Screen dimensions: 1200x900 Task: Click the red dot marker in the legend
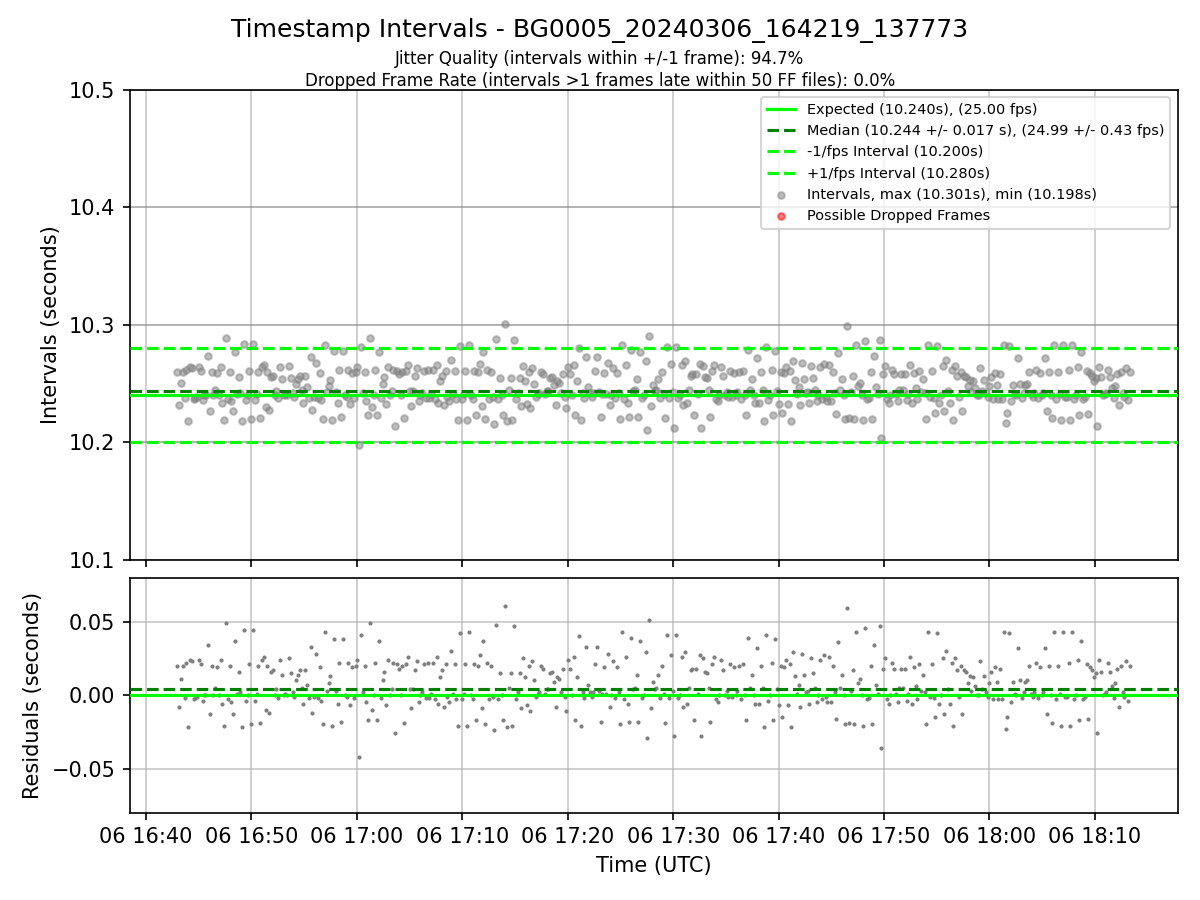[782, 215]
